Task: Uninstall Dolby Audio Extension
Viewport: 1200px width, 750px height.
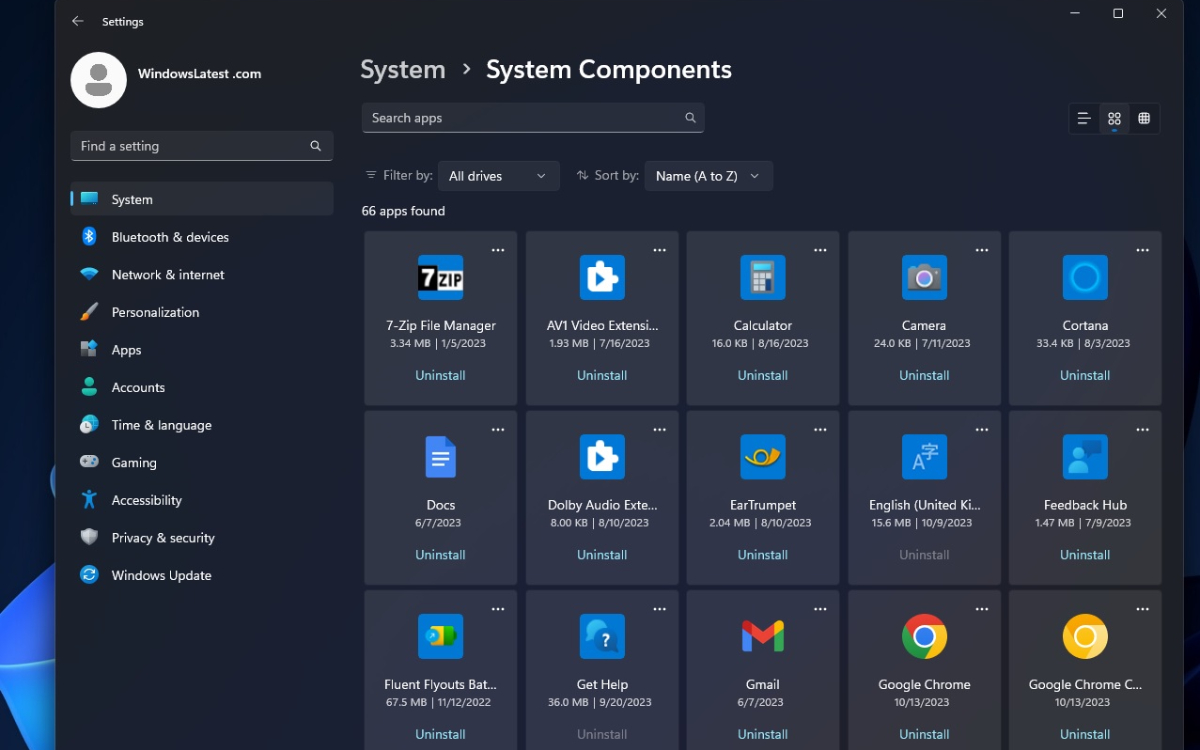Action: pos(602,555)
